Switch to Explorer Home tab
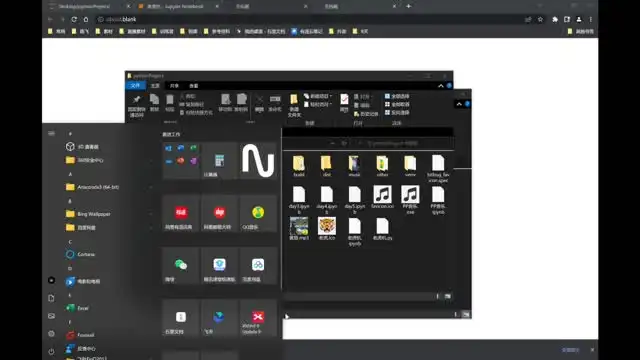The height and width of the screenshot is (360, 640). pos(155,86)
